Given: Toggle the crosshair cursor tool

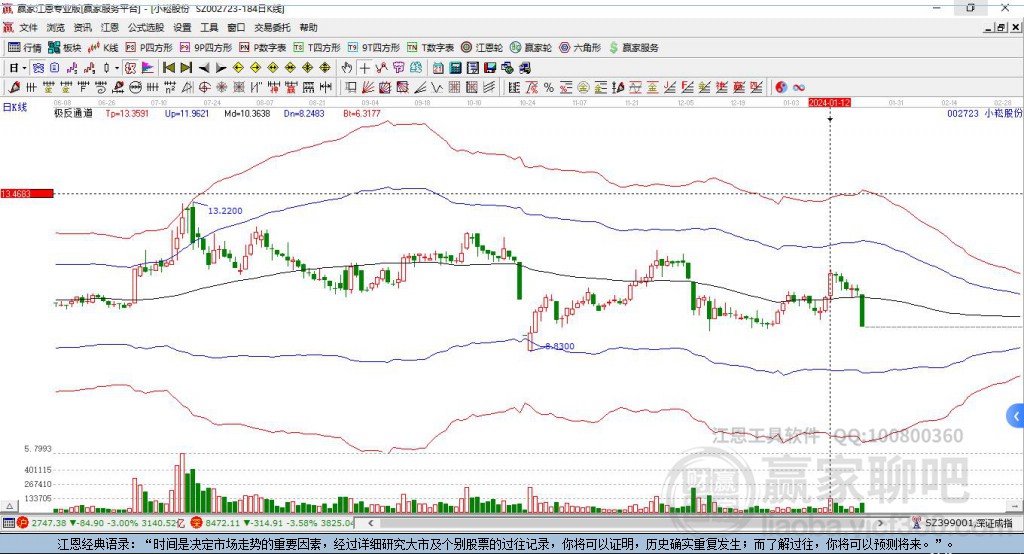Looking at the screenshot, I should tap(364, 68).
